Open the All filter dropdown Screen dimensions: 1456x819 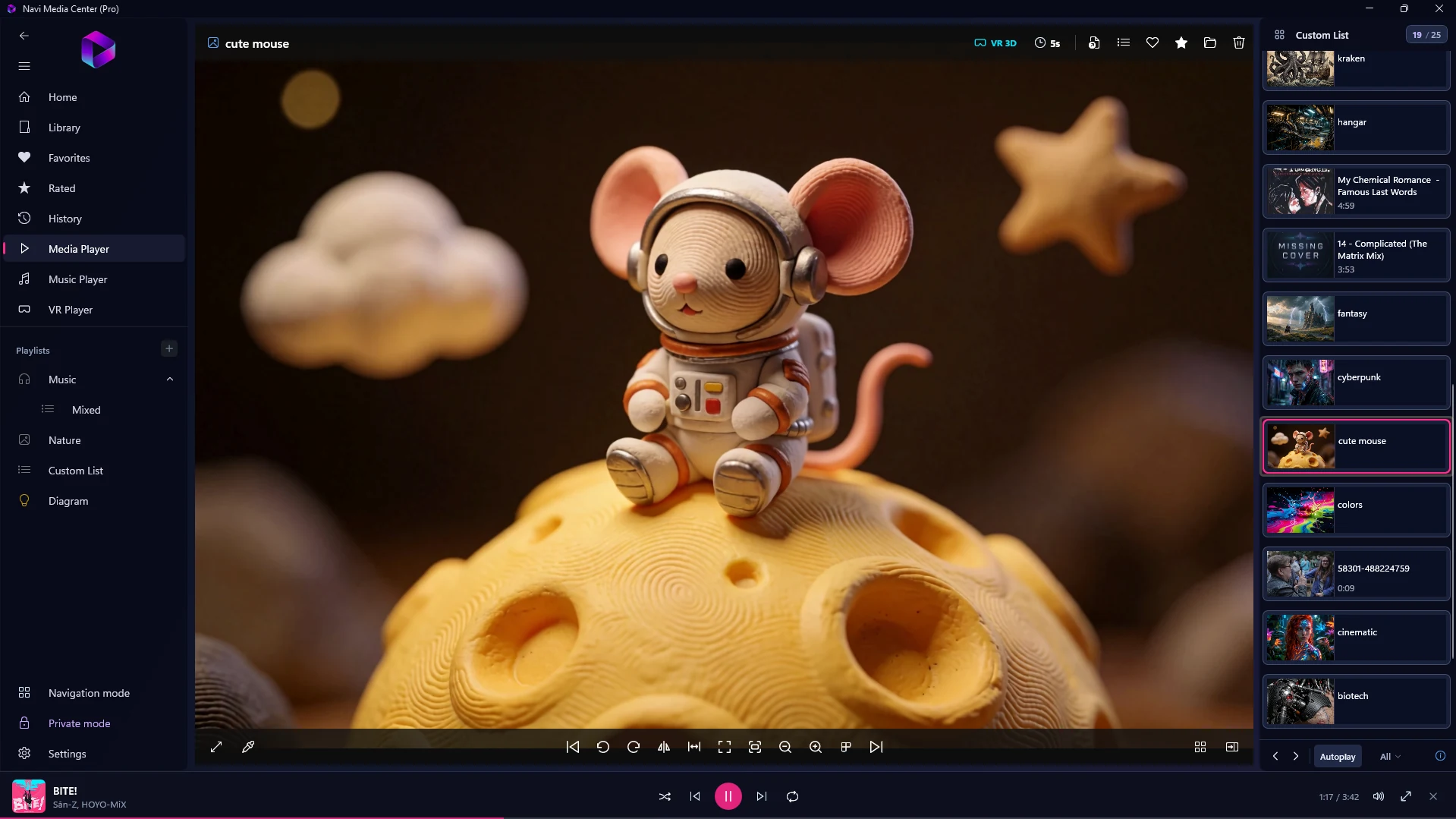click(x=1389, y=757)
